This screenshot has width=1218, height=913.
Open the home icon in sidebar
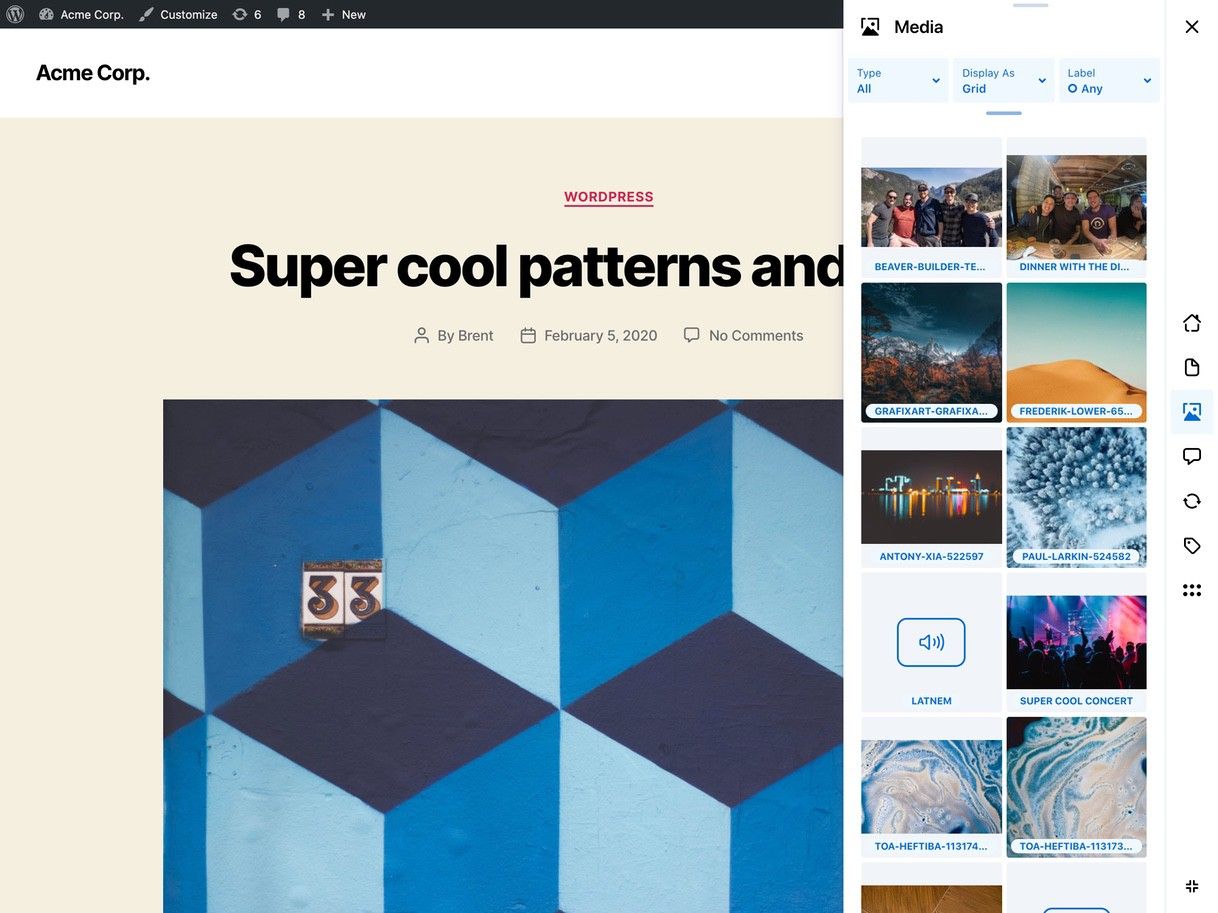point(1191,323)
